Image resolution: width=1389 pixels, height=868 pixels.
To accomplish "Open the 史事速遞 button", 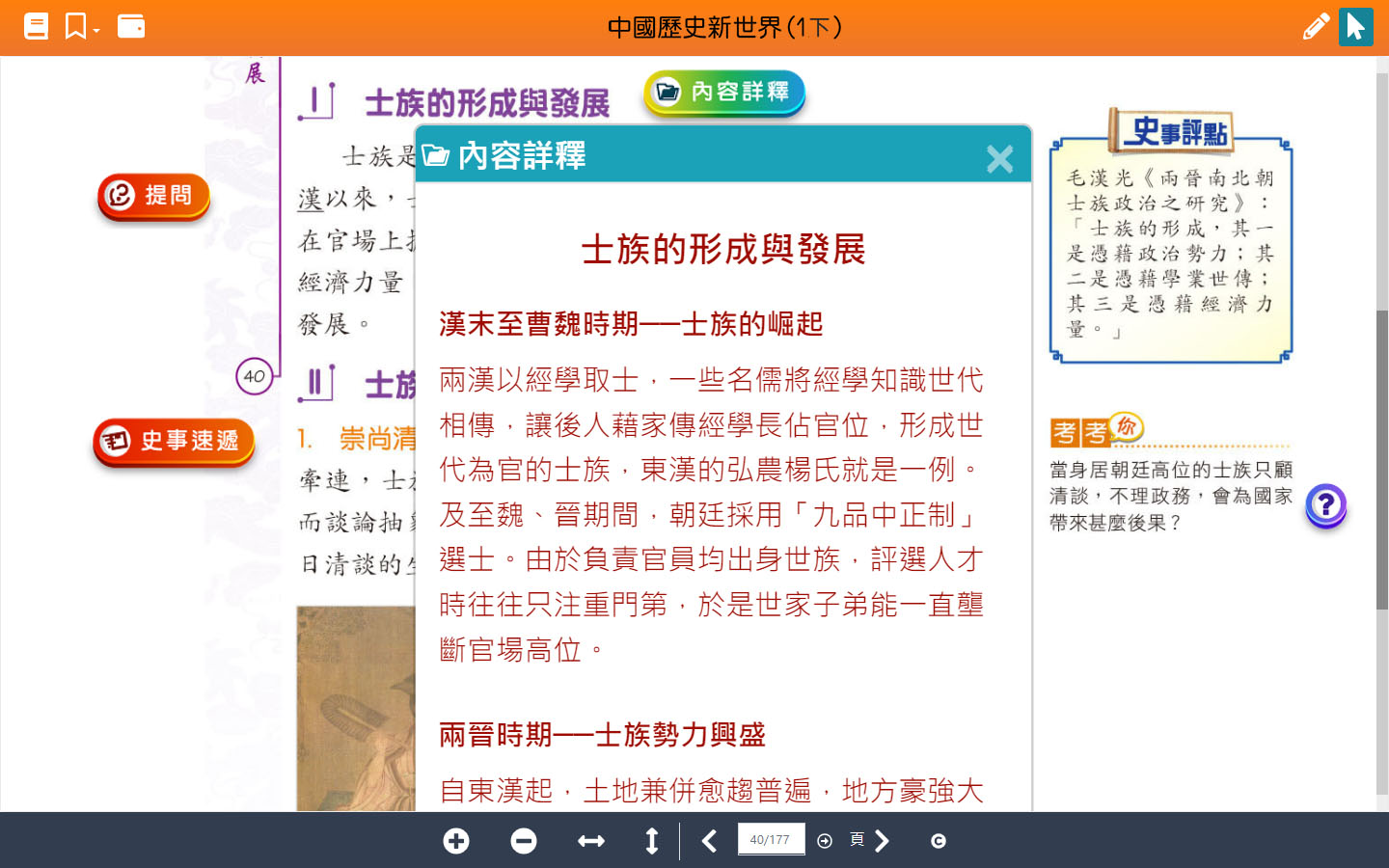I will [x=174, y=442].
